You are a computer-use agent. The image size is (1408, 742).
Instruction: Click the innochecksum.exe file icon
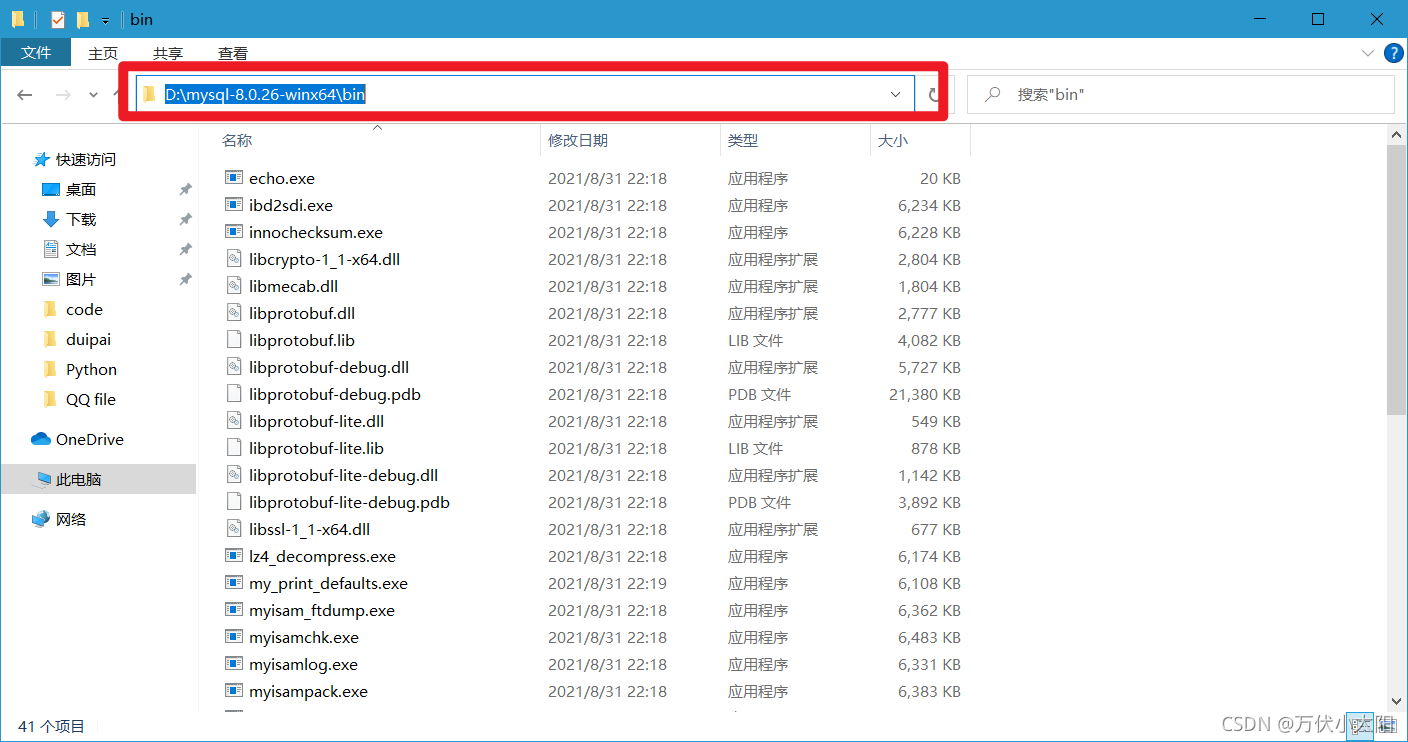(x=234, y=232)
